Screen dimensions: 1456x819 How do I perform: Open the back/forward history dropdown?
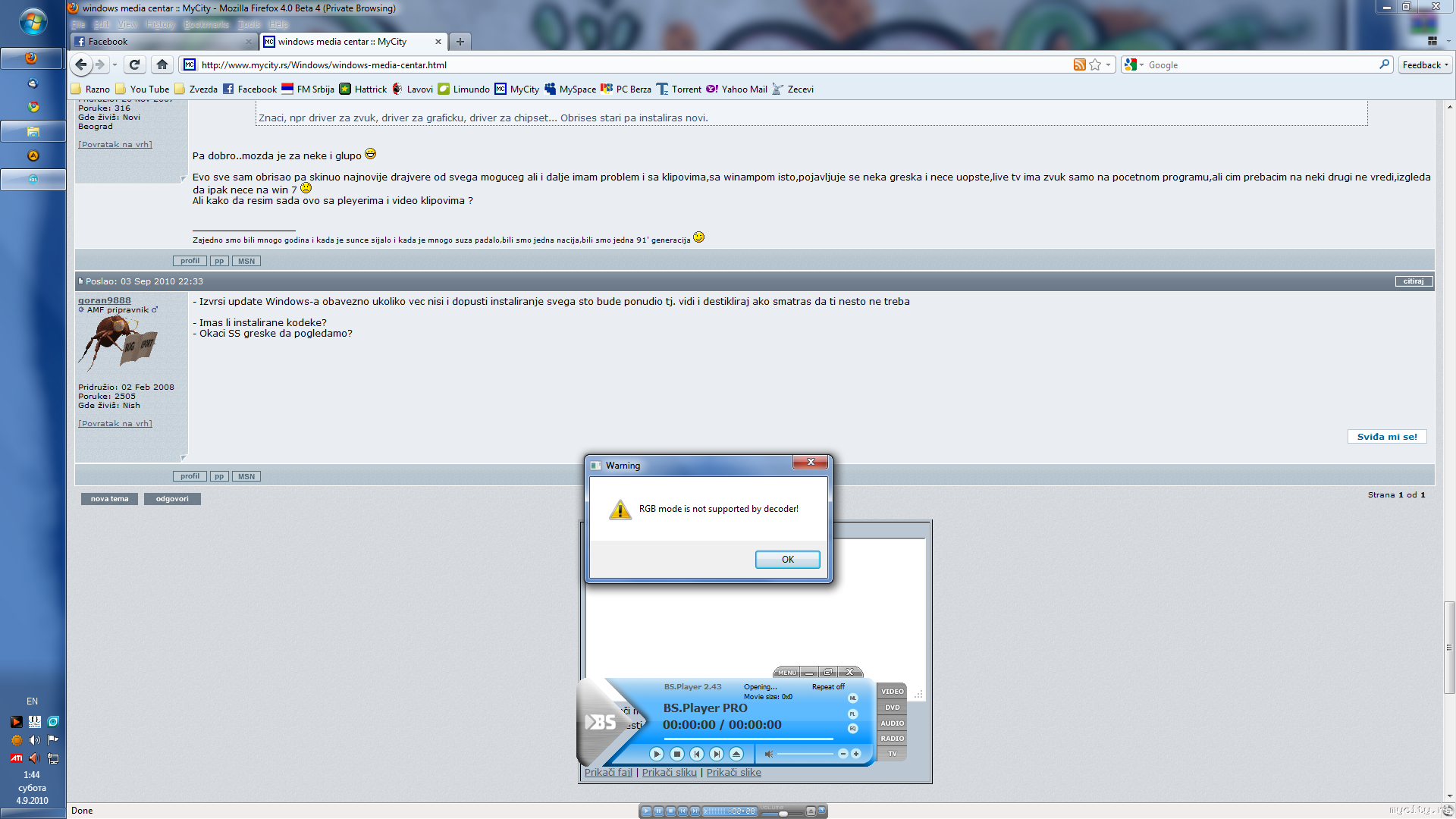coord(115,65)
